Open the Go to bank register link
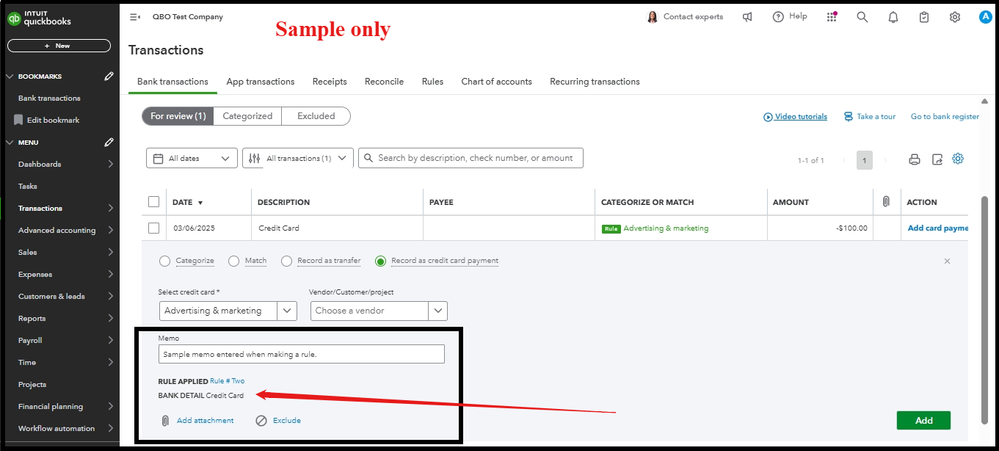Image resolution: width=999 pixels, height=451 pixels. pos(945,117)
